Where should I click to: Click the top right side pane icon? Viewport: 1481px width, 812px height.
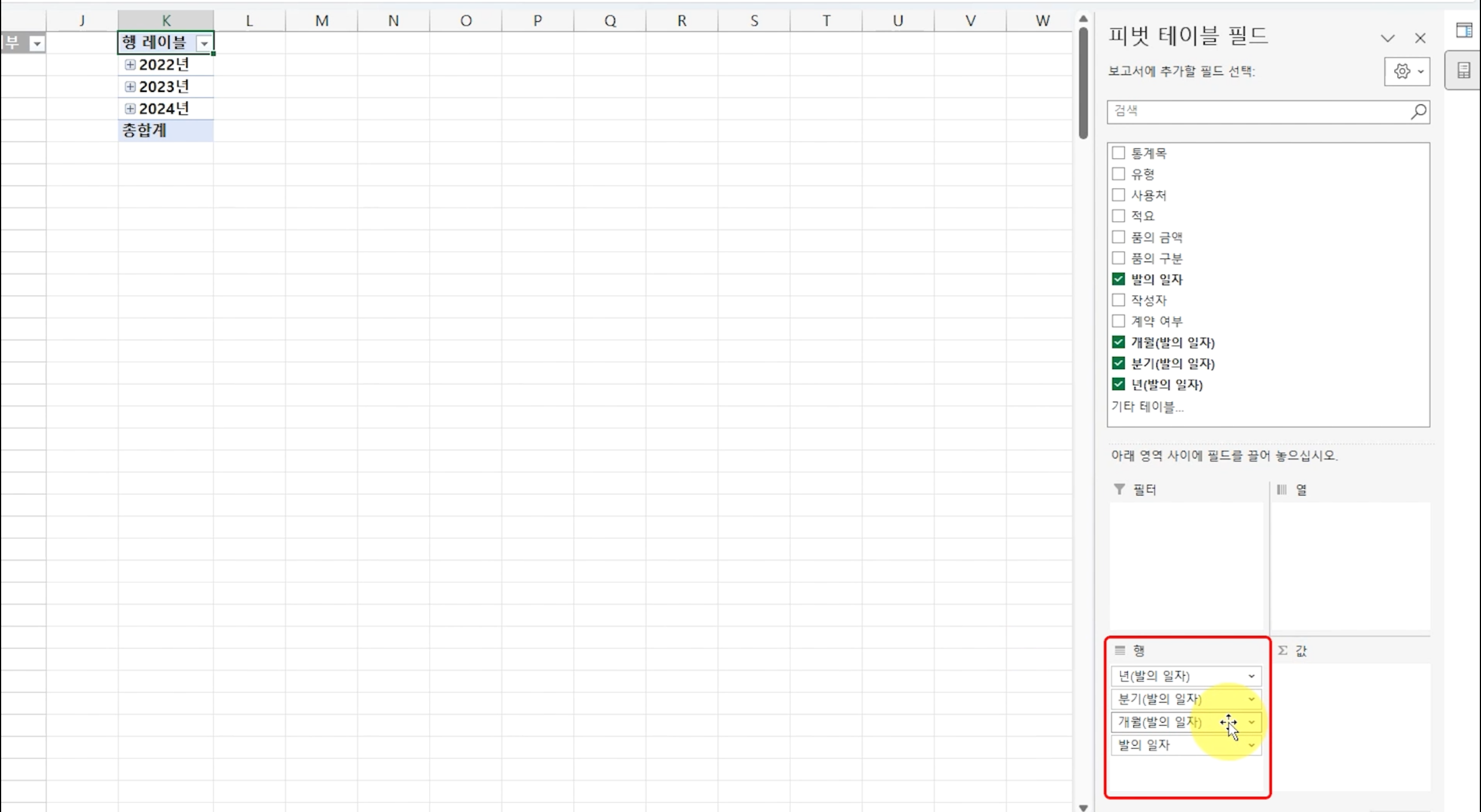click(x=1463, y=30)
